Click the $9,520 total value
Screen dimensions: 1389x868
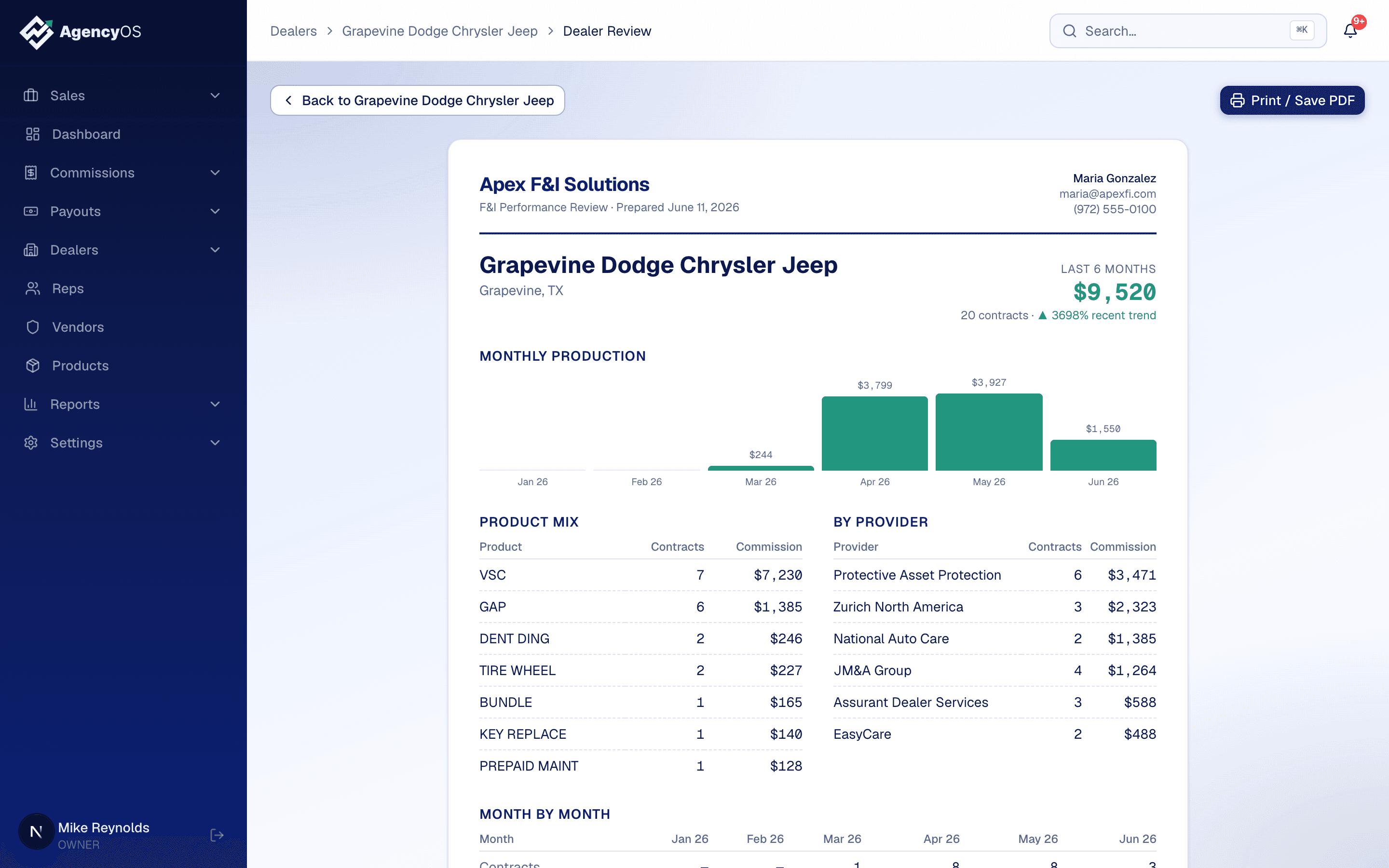pyautogui.click(x=1115, y=292)
